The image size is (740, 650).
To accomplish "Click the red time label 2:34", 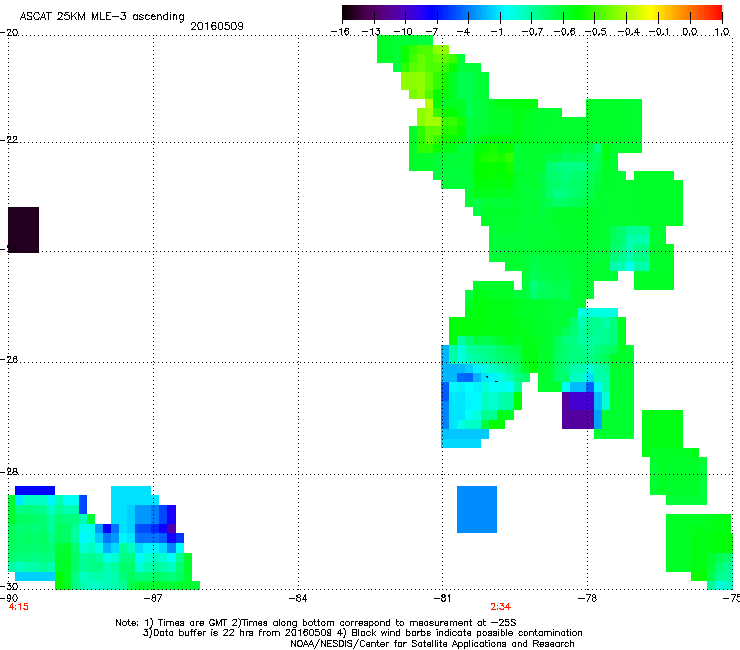I will click(500, 607).
